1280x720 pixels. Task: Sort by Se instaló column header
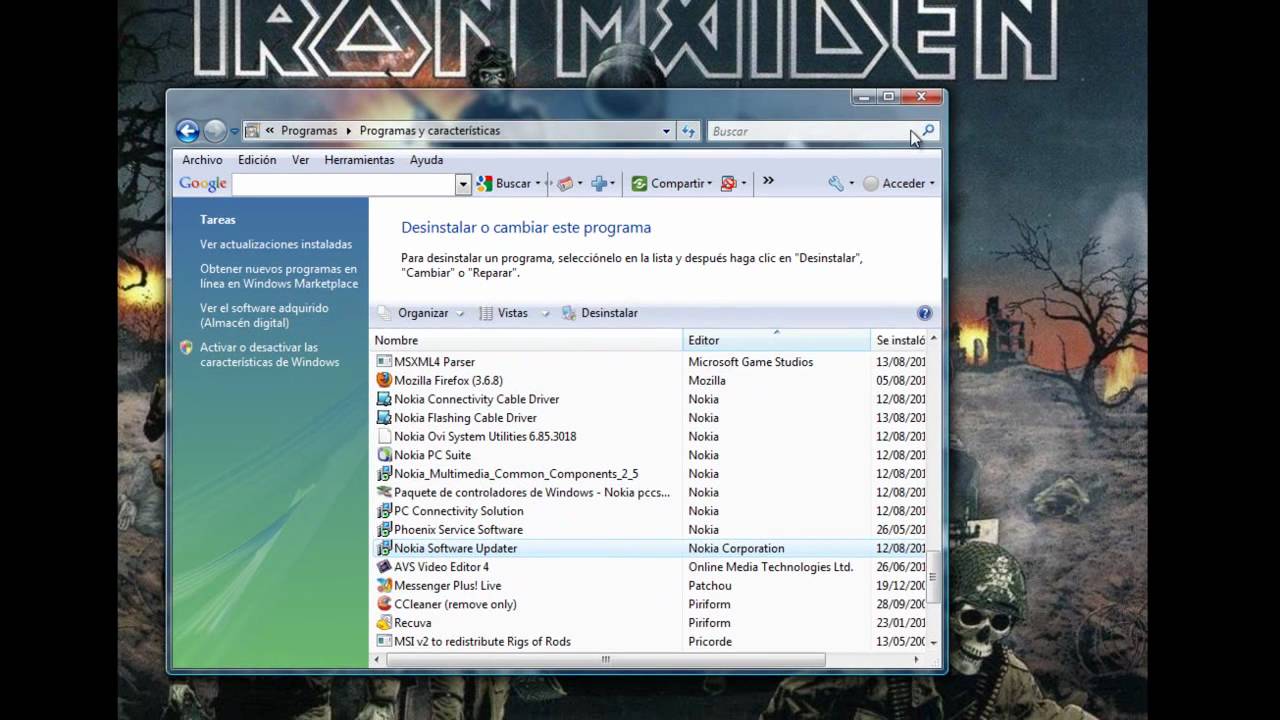point(899,340)
